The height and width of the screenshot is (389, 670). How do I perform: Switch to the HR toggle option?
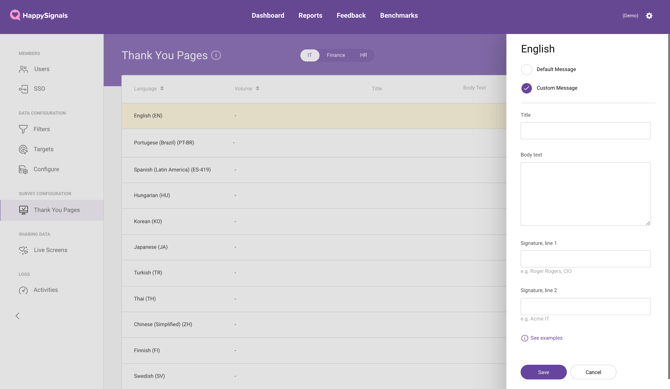click(363, 55)
